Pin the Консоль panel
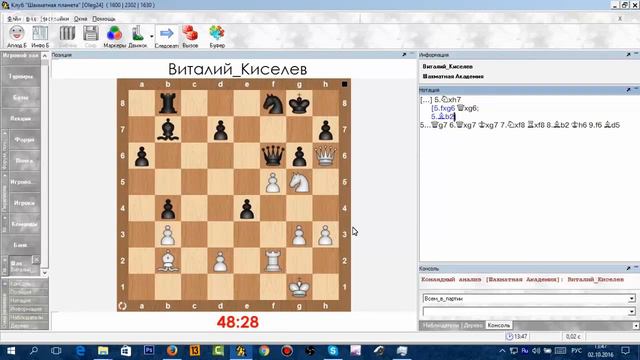 (x=628, y=269)
